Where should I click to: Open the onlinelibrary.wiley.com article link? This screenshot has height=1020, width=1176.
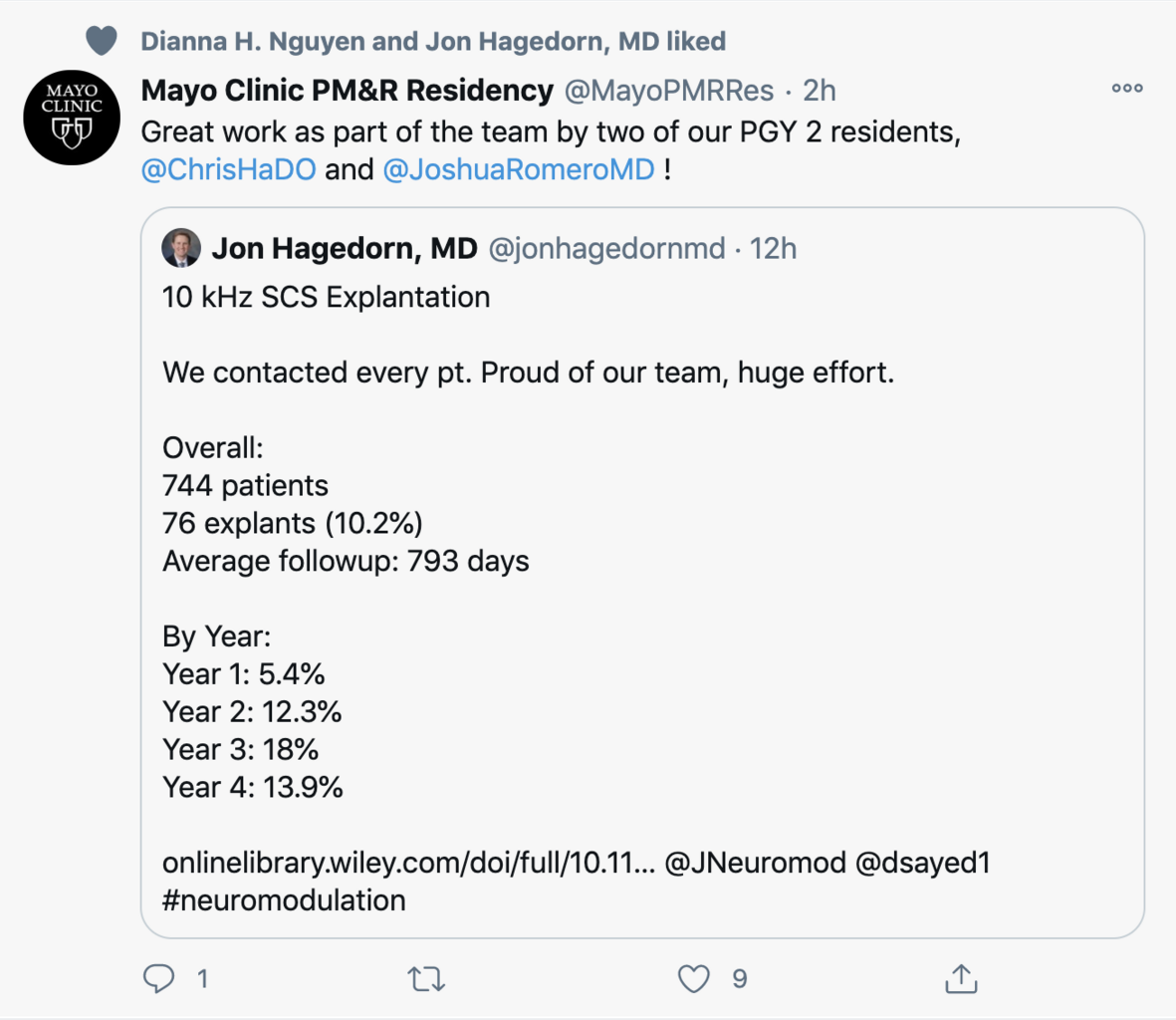pos(408,864)
